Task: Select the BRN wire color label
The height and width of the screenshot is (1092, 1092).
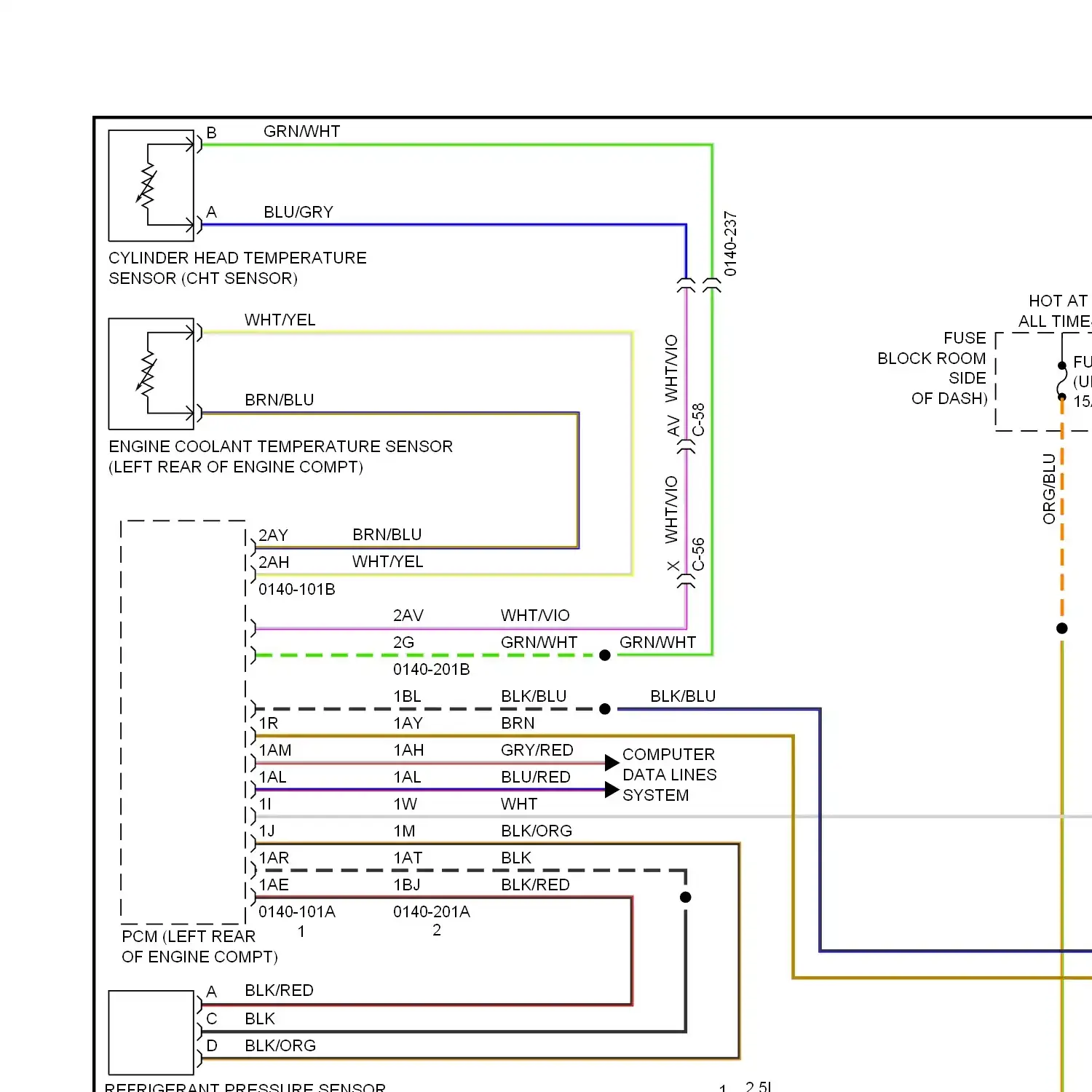Action: pyautogui.click(x=518, y=723)
